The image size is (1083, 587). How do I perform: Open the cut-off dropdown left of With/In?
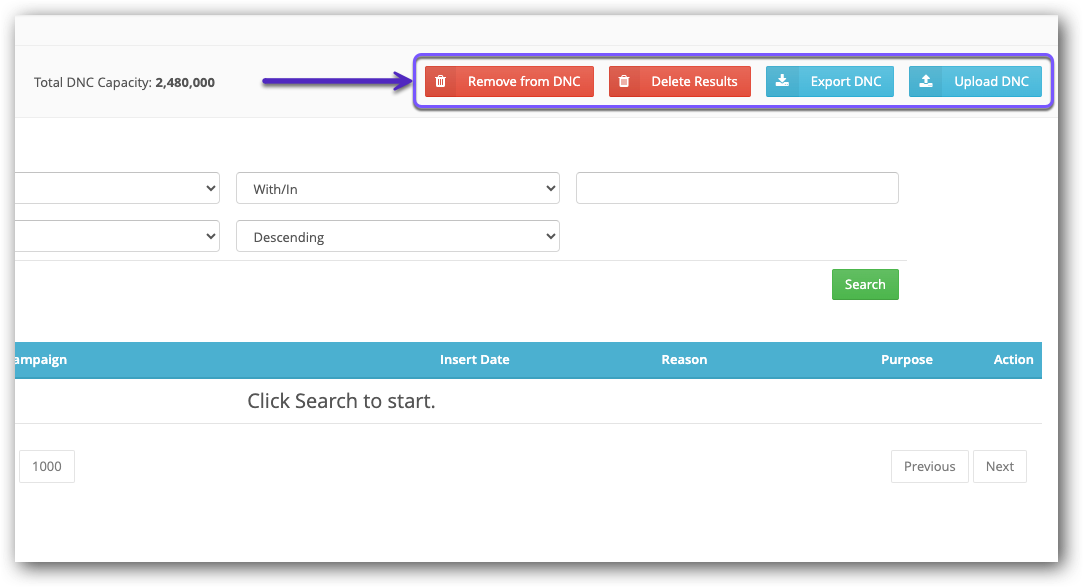117,188
